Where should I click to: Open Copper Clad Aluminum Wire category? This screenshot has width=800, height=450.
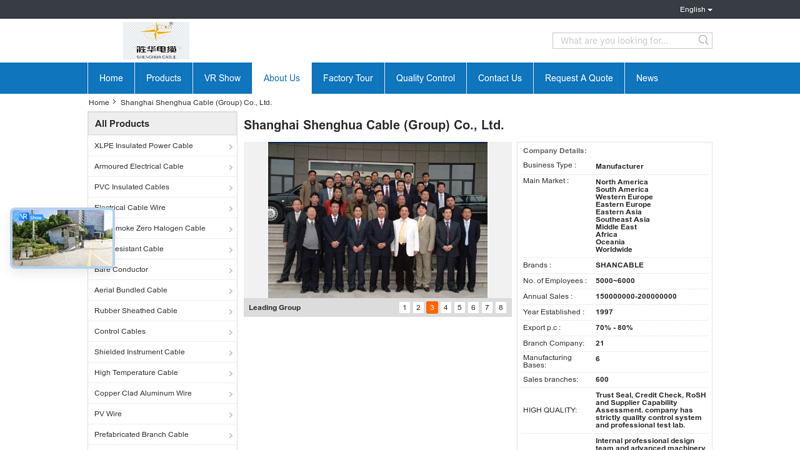[x=143, y=393]
